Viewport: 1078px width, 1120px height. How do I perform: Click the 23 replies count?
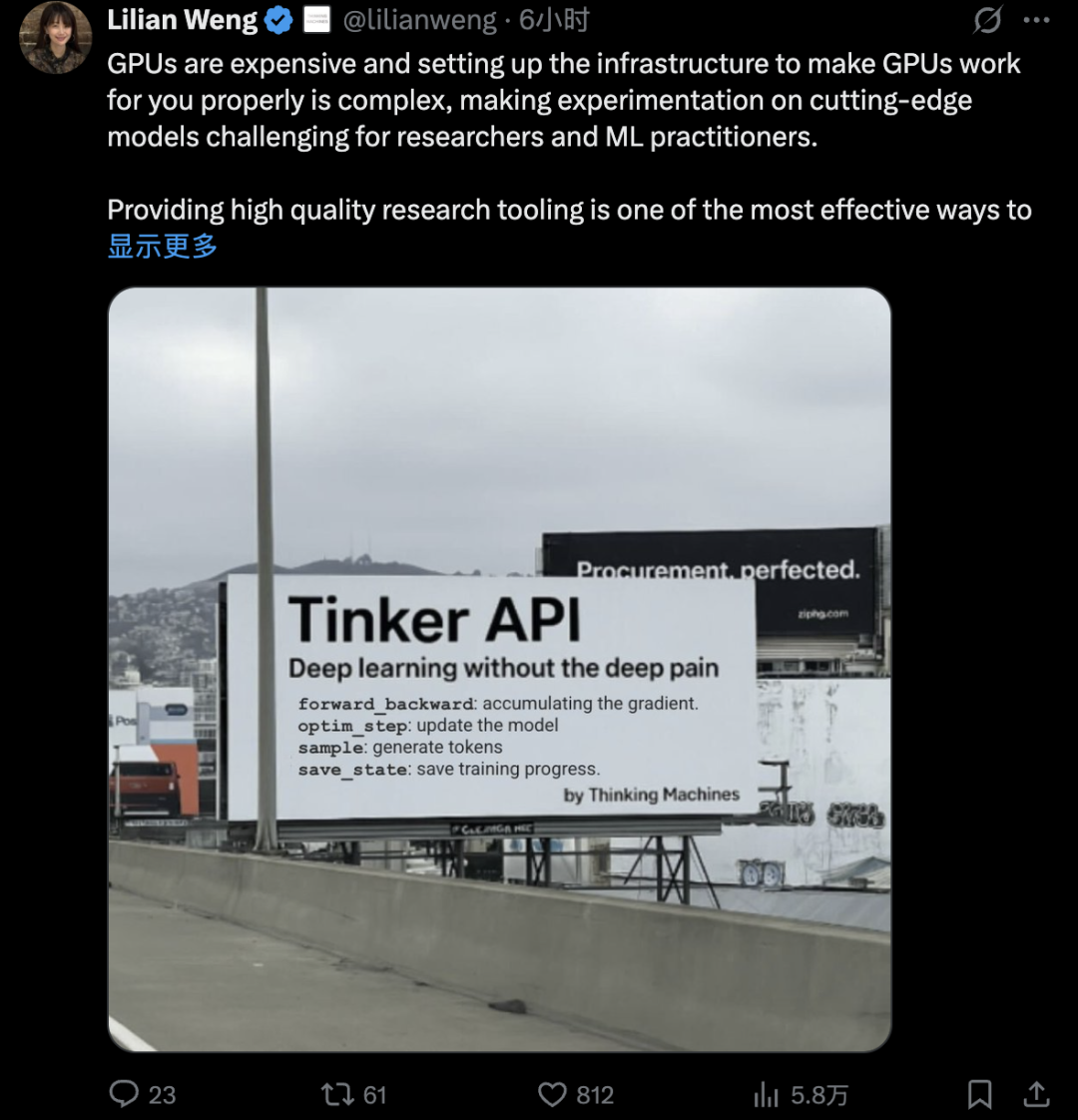coord(162,1095)
